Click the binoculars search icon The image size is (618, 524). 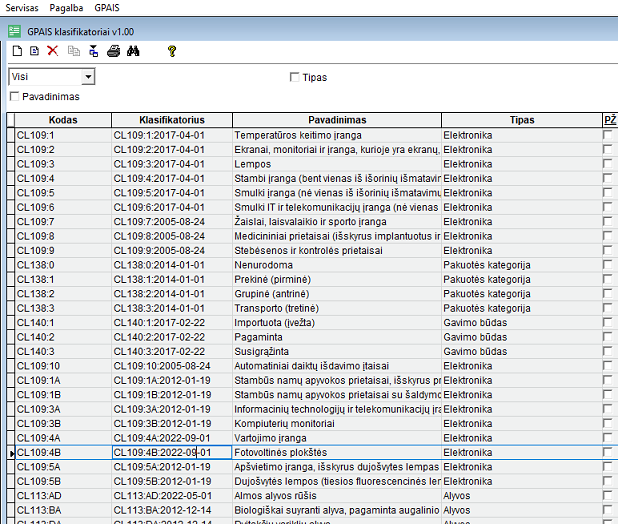coord(134,50)
